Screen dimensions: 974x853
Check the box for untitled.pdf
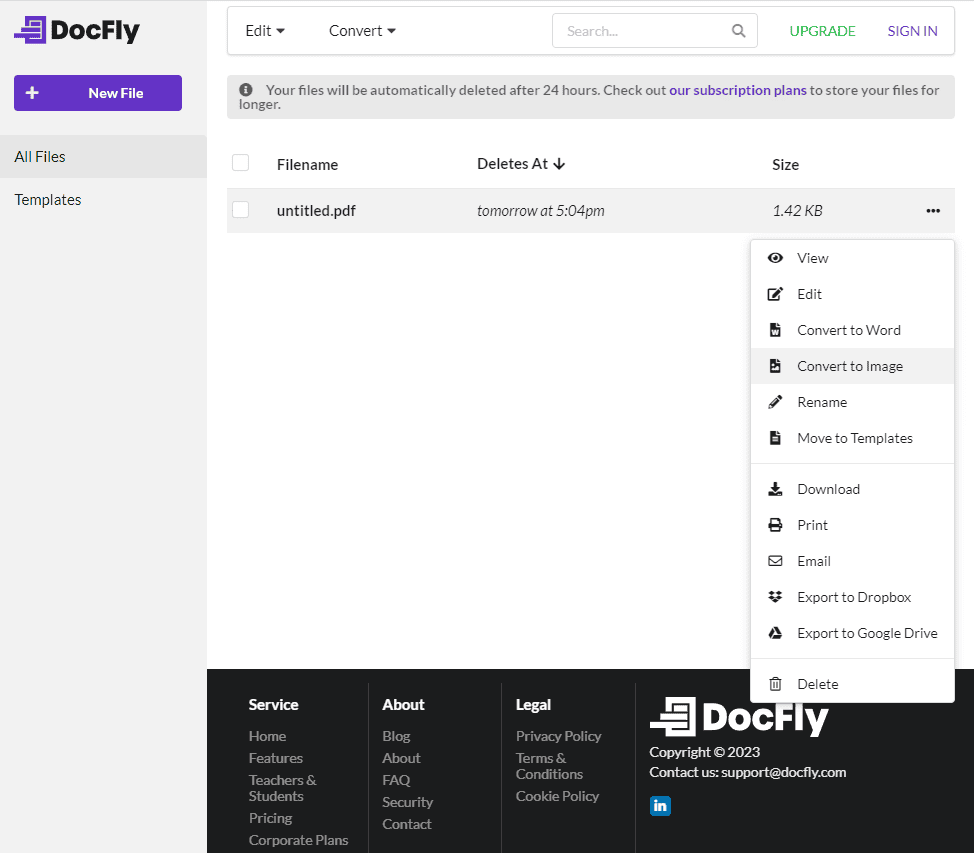pos(240,209)
